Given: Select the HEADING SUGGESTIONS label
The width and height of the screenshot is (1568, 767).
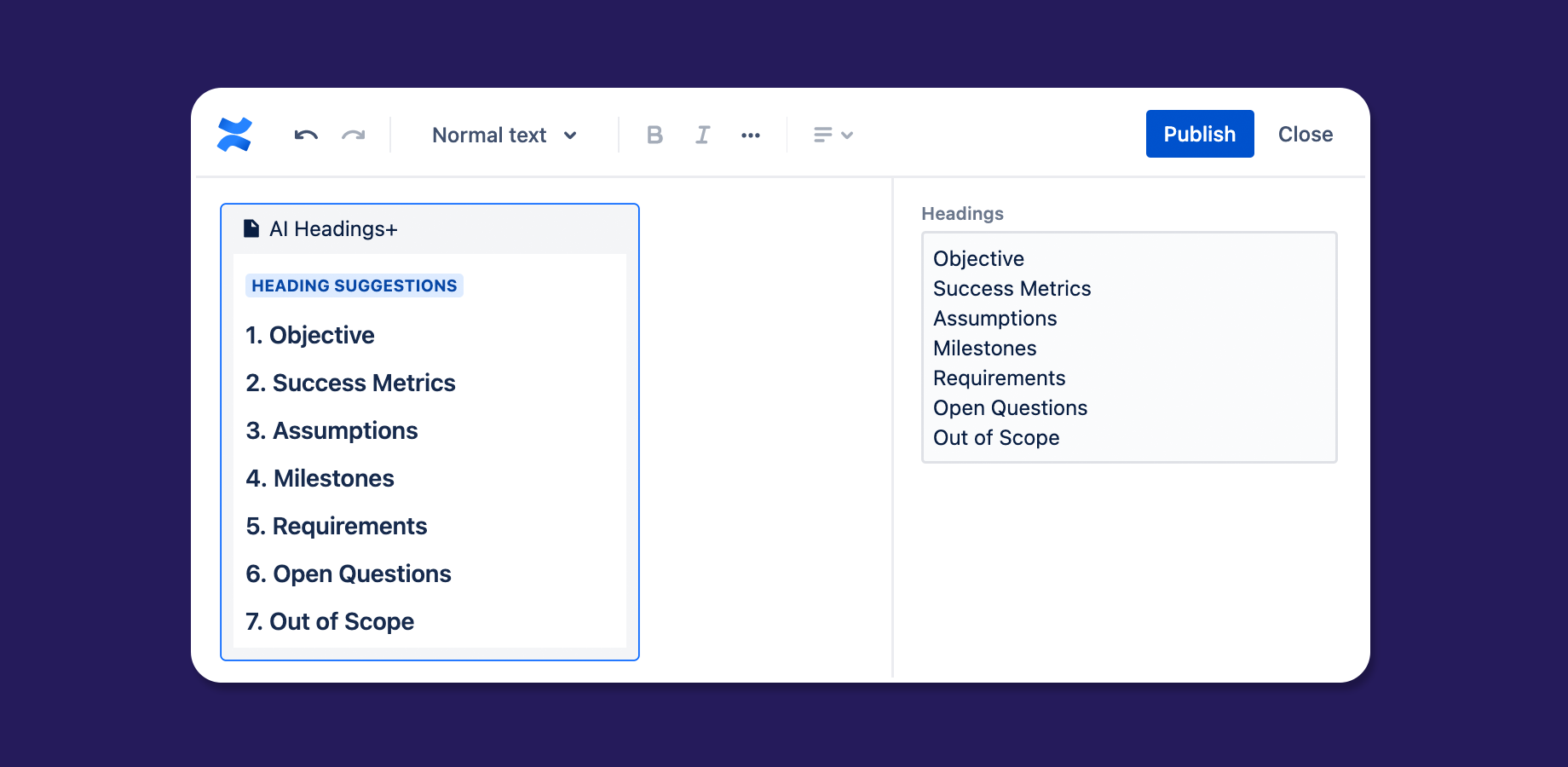Looking at the screenshot, I should click(x=354, y=285).
